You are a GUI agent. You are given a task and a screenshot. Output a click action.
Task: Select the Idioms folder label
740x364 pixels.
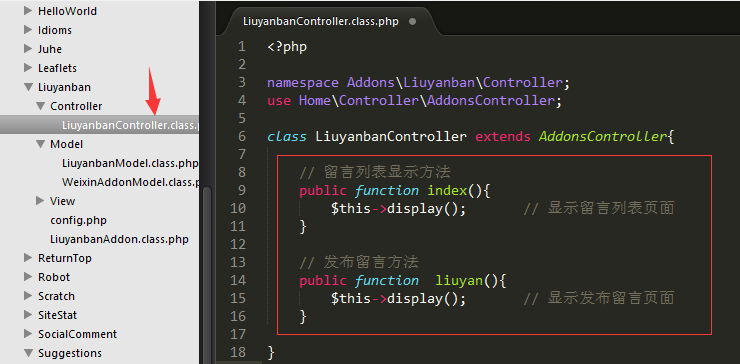55,30
